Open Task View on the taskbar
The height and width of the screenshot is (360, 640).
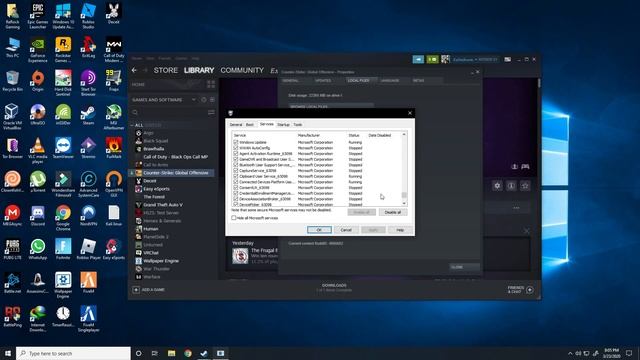155,353
